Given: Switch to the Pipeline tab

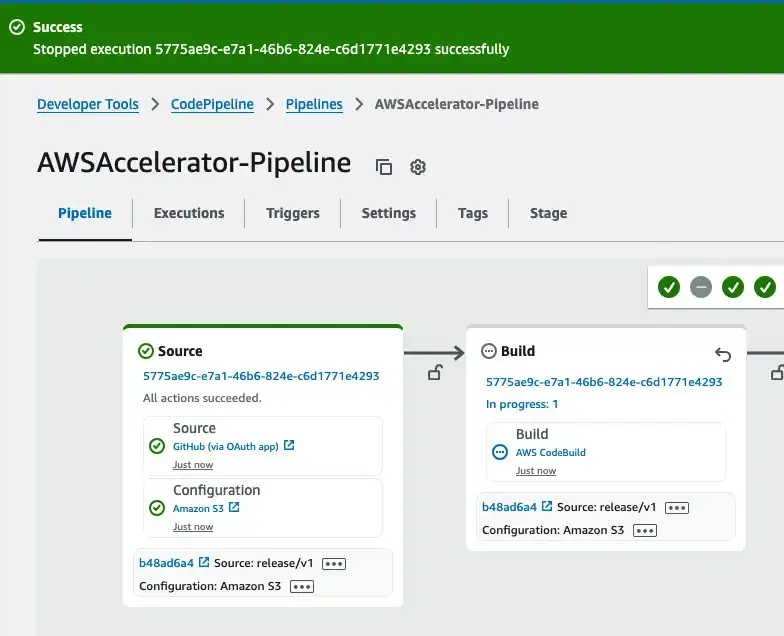Looking at the screenshot, I should click(x=85, y=213).
